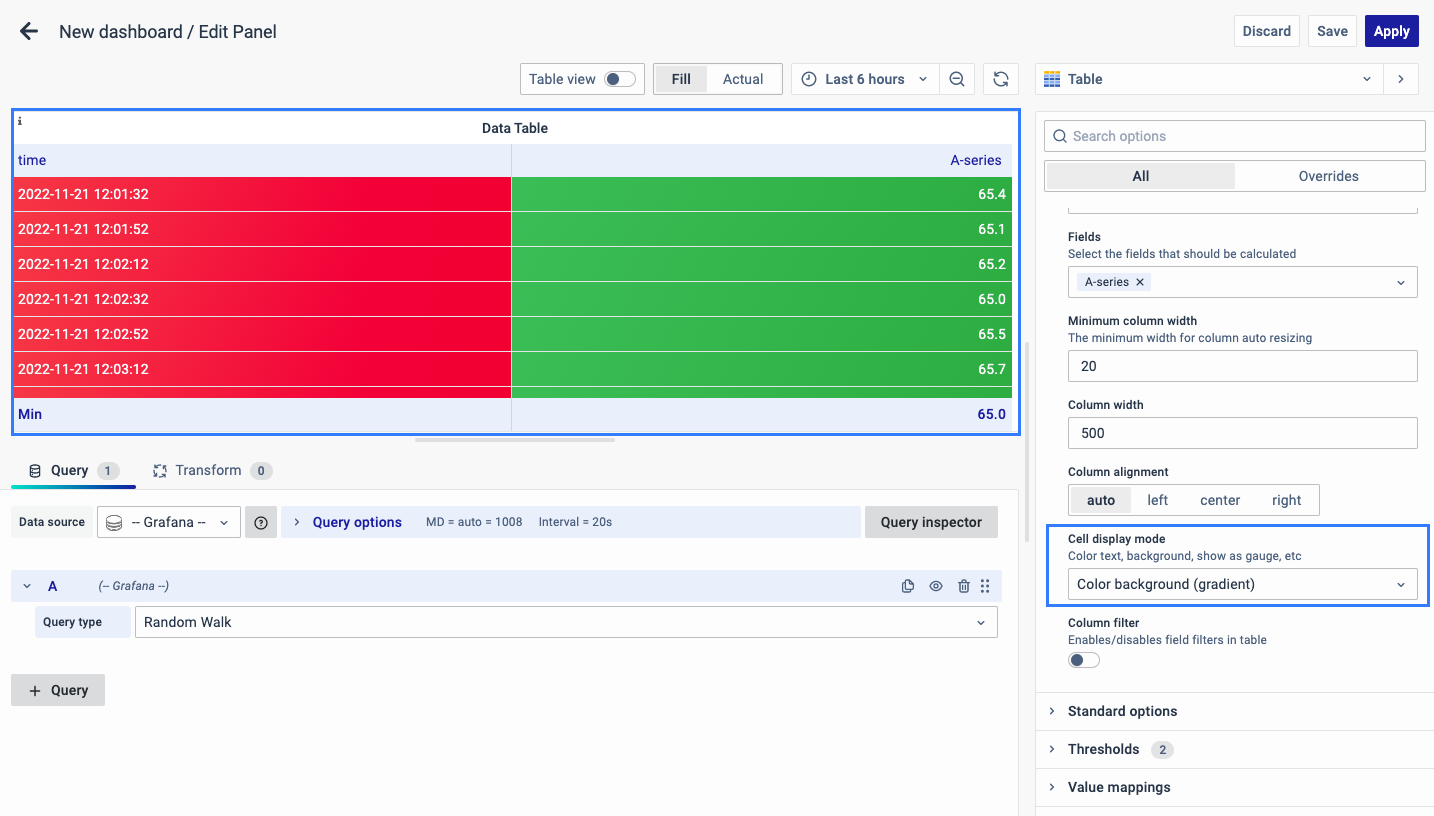The width and height of the screenshot is (1434, 816).
Task: Click the back arrow to leave the panel editor
Action: coord(29,31)
